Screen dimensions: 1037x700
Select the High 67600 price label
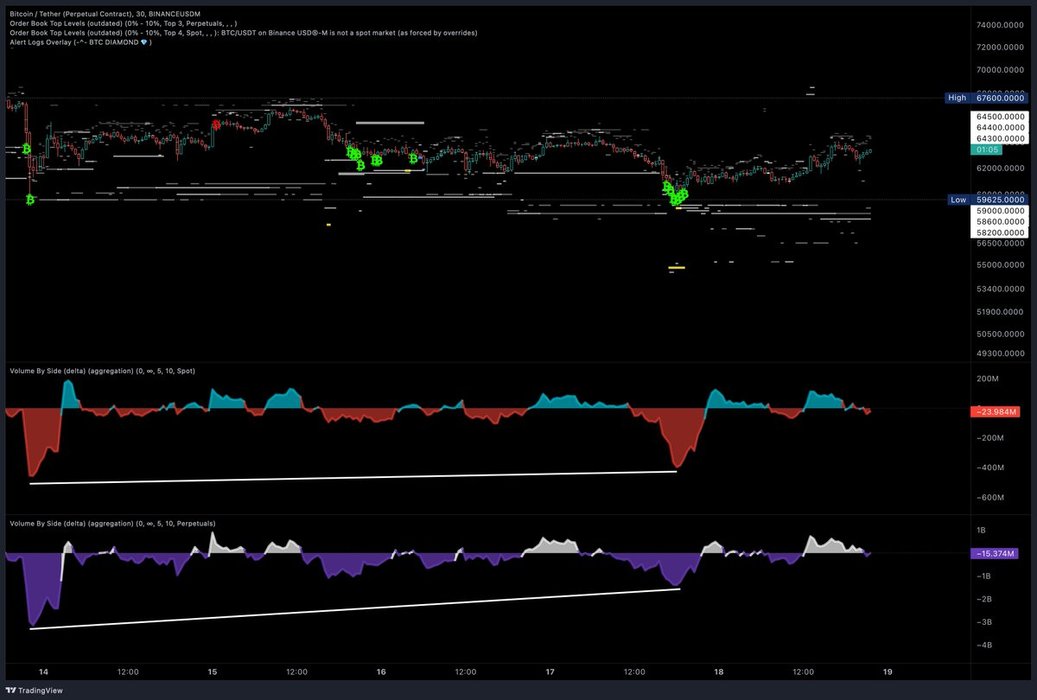coord(988,98)
